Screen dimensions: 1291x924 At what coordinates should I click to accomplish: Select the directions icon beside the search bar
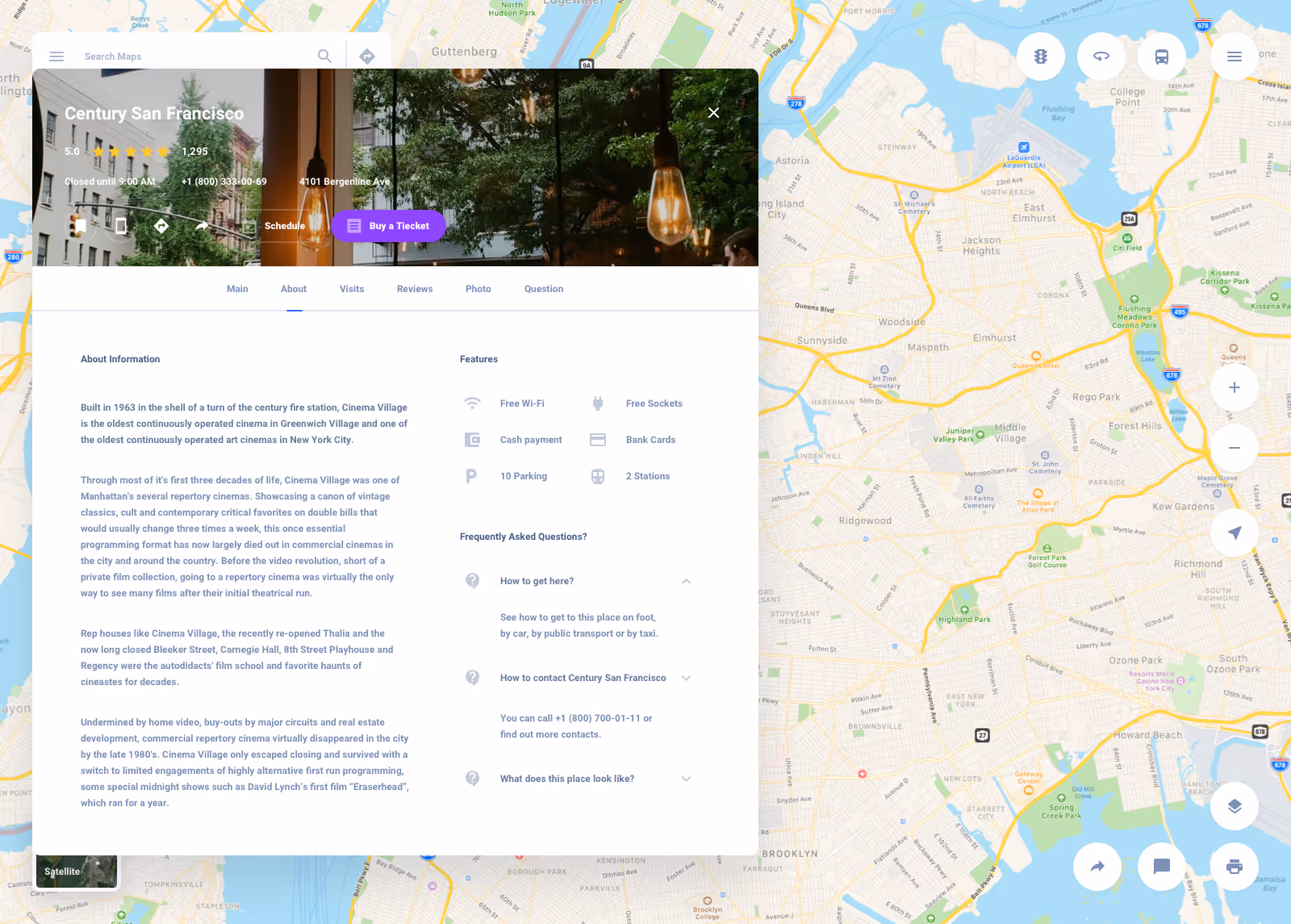click(x=368, y=56)
